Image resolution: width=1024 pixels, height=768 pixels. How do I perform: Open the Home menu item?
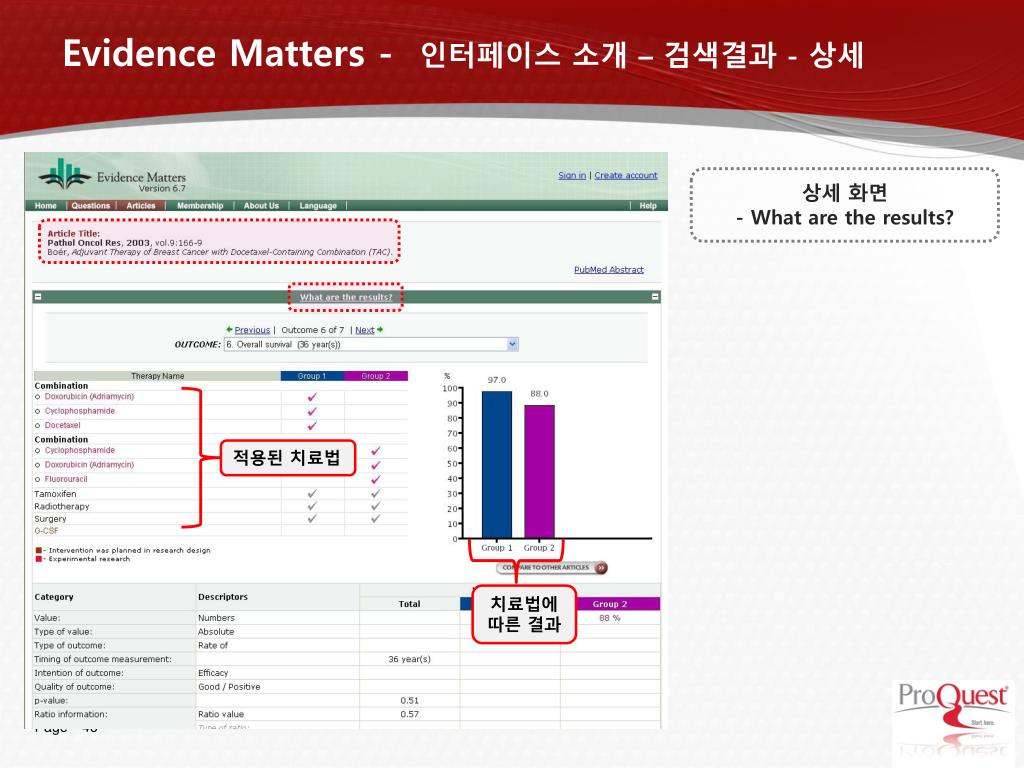click(x=46, y=206)
